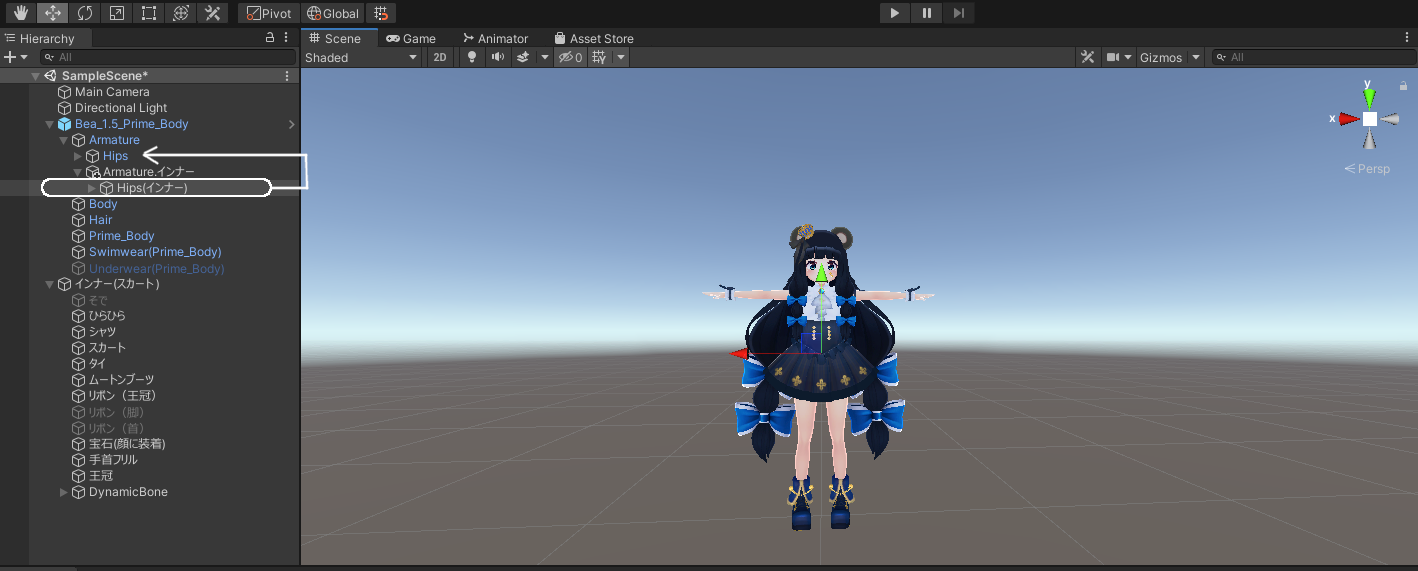Select the Rect transform tool
1418x571 pixels.
(148, 13)
